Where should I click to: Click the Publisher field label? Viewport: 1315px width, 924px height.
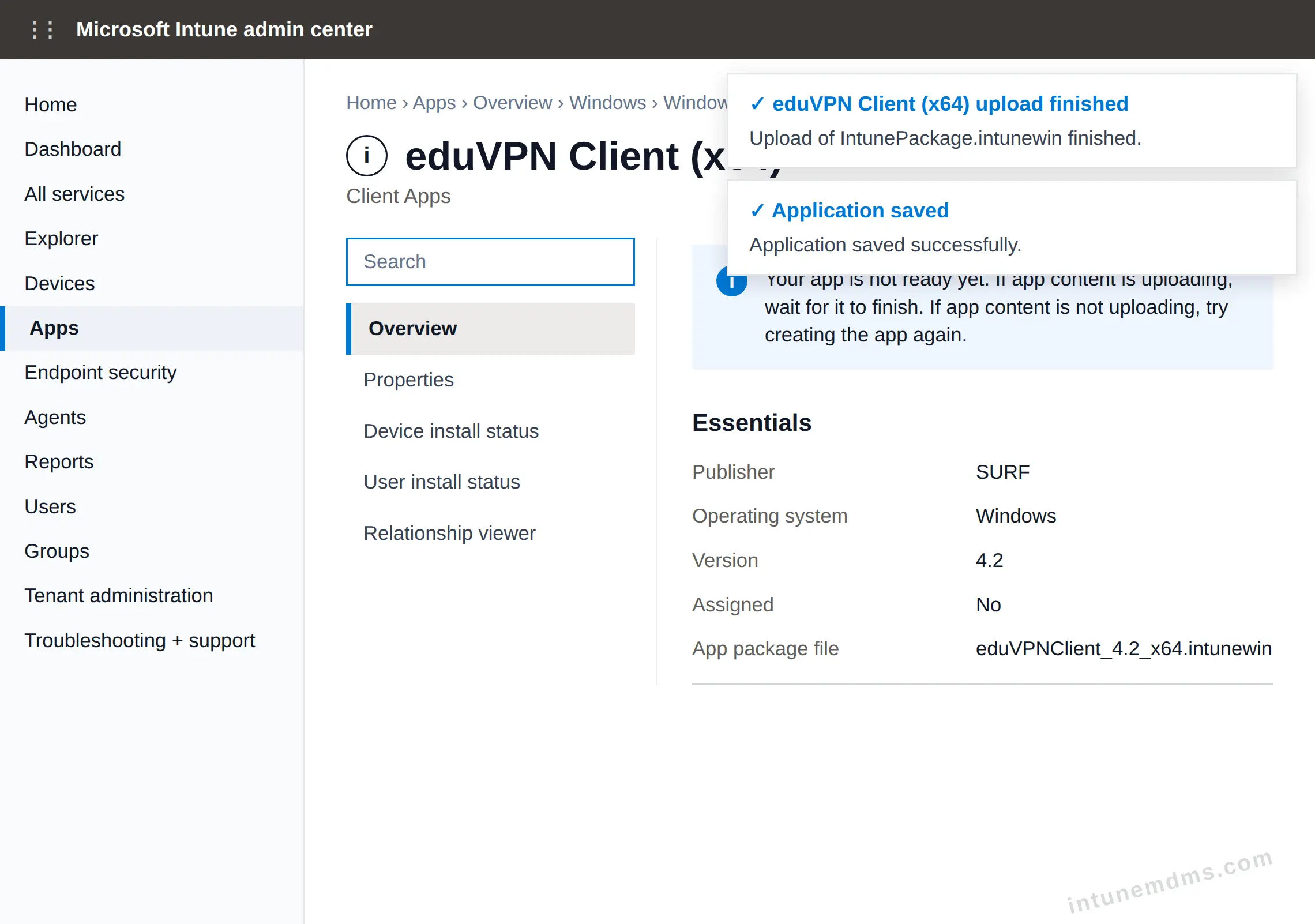point(733,472)
